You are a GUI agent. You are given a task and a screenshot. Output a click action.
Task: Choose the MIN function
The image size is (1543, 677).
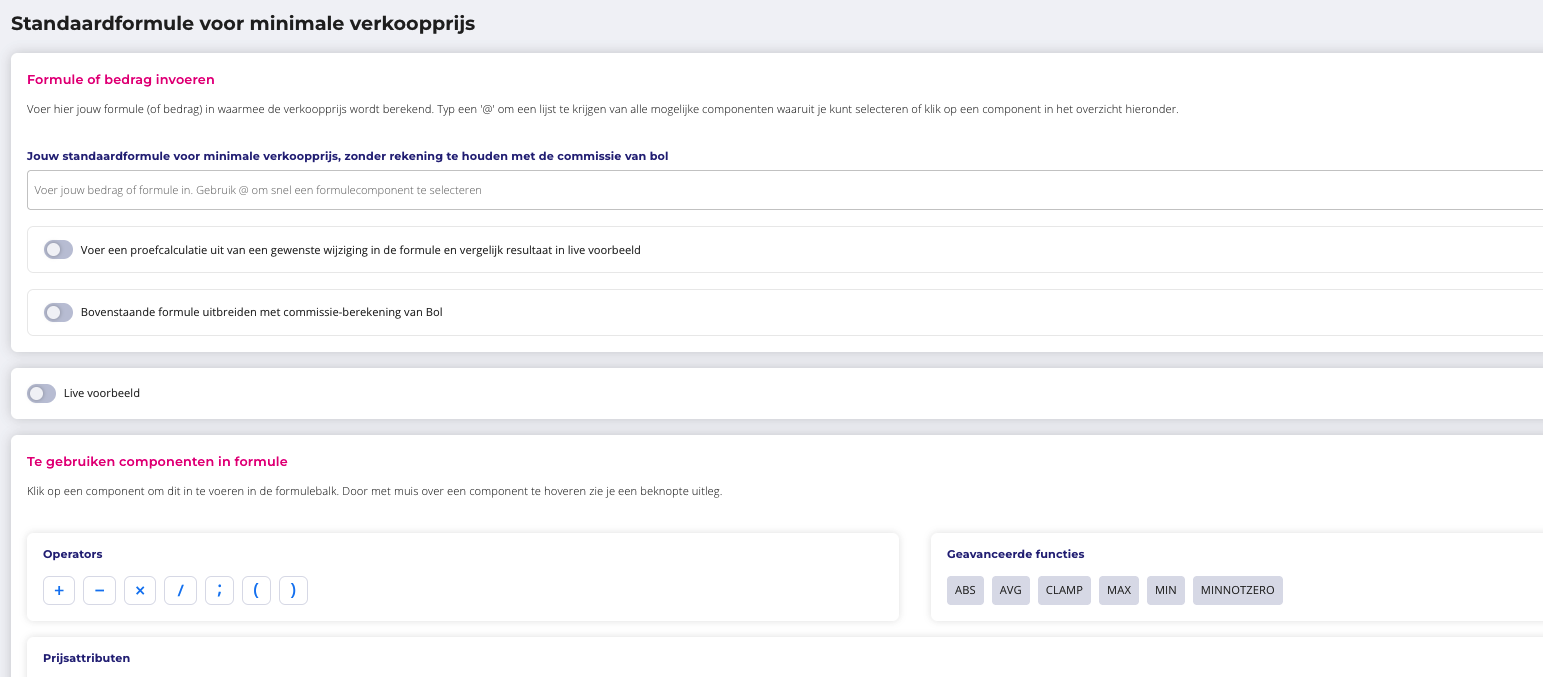click(x=1165, y=590)
